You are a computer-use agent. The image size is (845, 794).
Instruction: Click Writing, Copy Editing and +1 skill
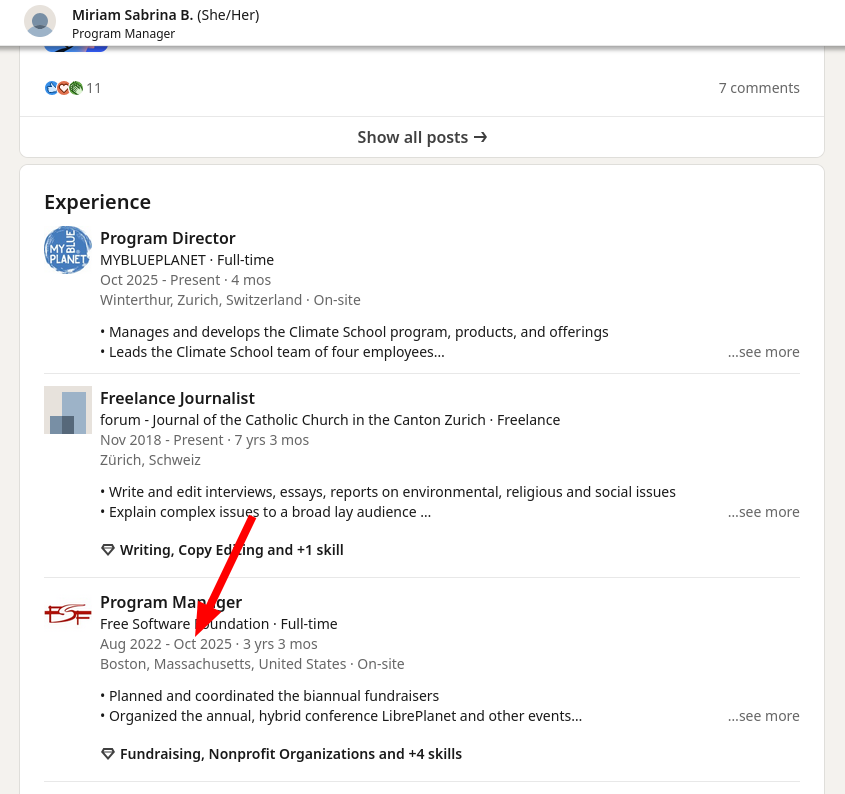(231, 550)
